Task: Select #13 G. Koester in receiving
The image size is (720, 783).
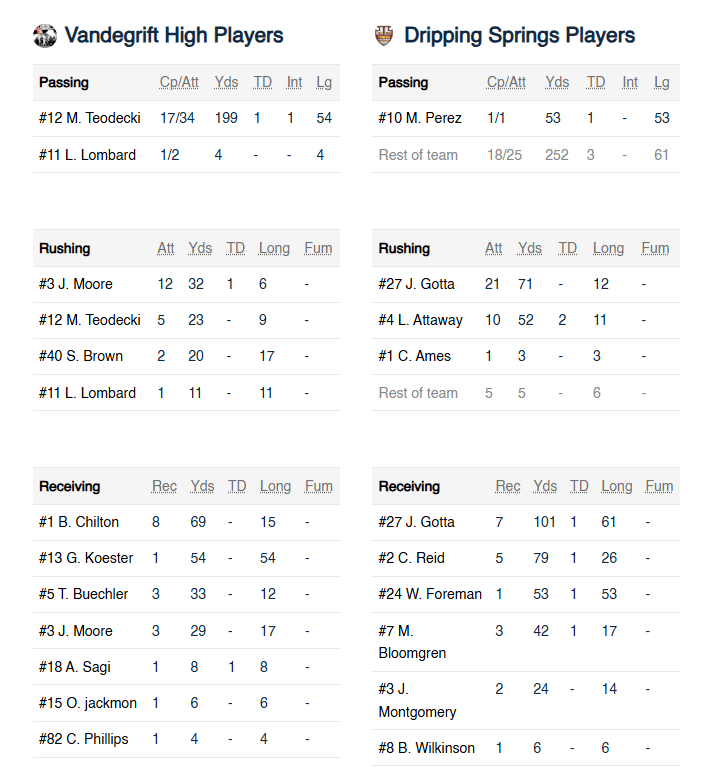Action: pyautogui.click(x=86, y=558)
